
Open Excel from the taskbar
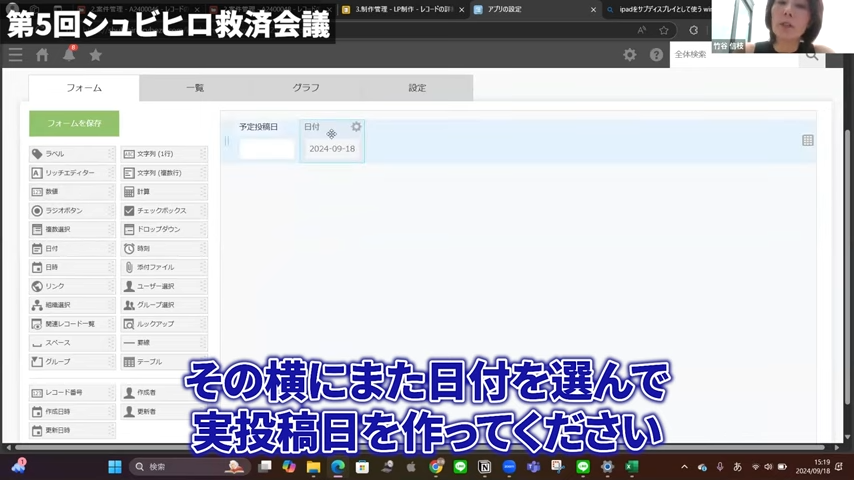[632, 467]
